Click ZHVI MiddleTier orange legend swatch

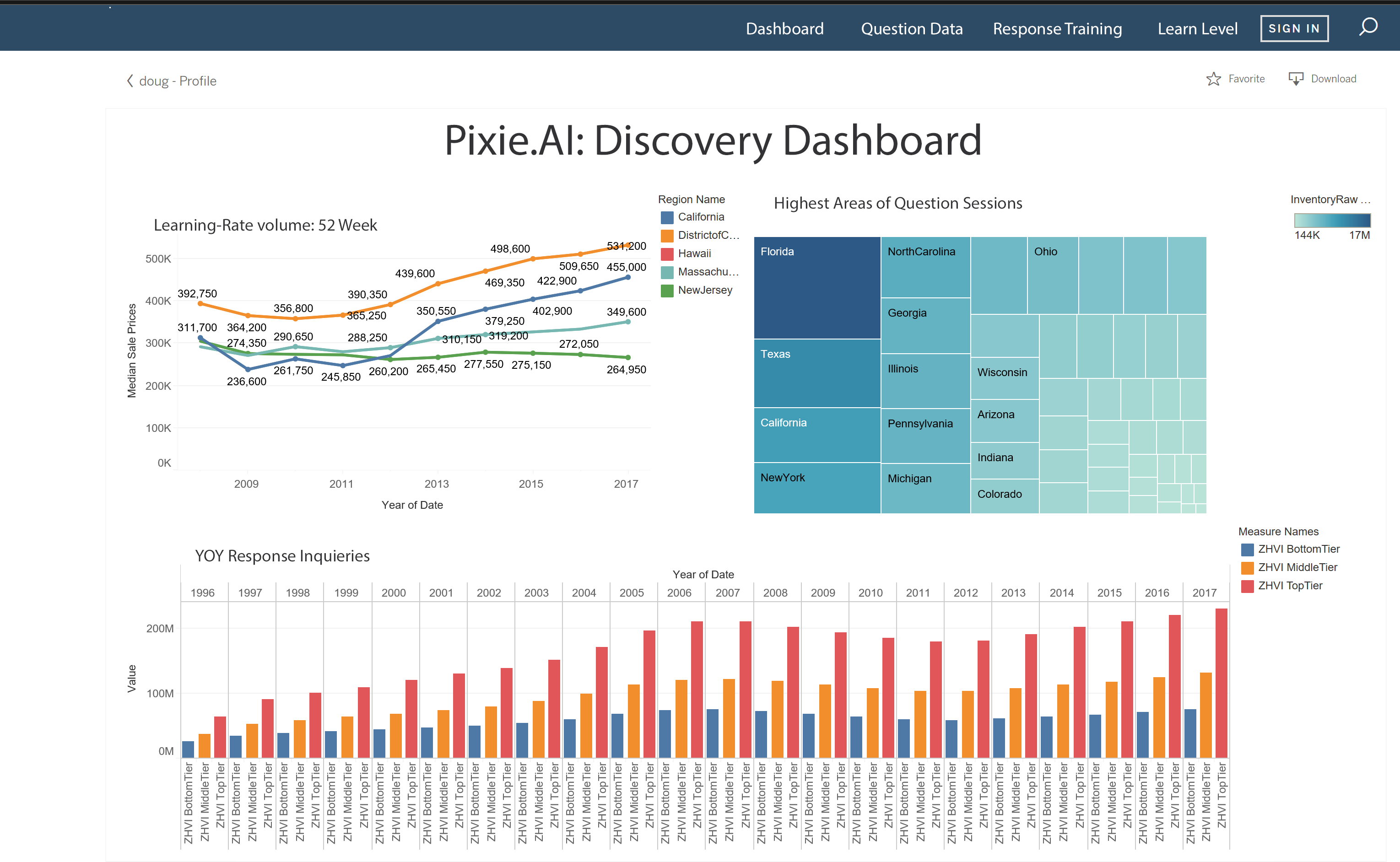point(1247,568)
